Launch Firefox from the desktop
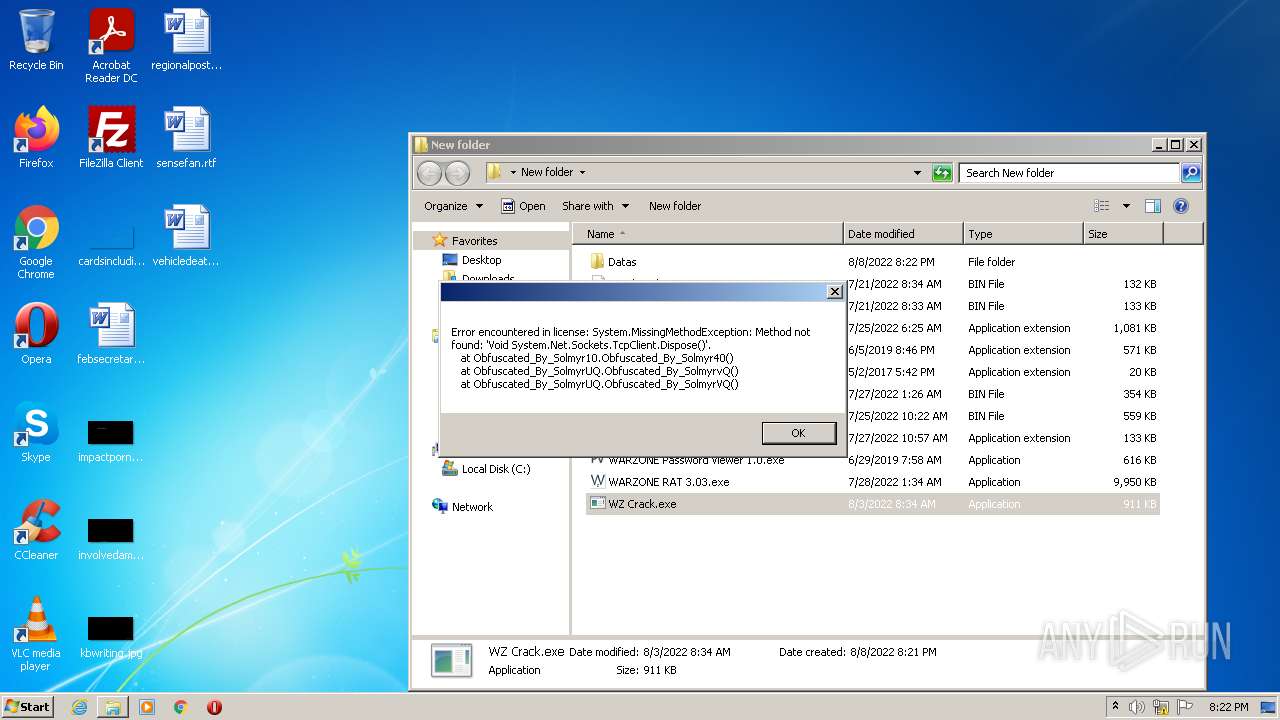This screenshot has height=720, width=1280. tap(36, 138)
